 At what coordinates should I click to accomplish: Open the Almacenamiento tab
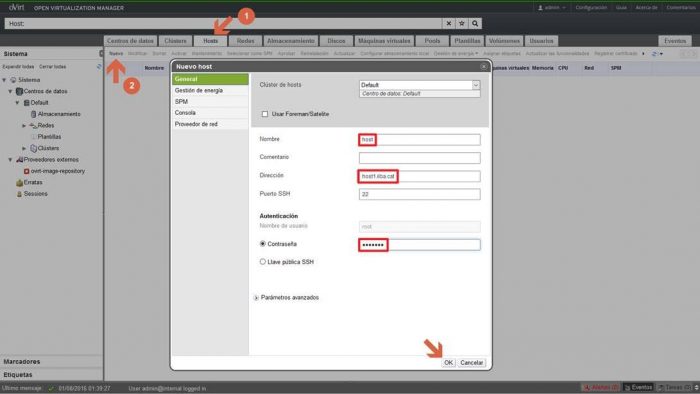pyautogui.click(x=291, y=41)
